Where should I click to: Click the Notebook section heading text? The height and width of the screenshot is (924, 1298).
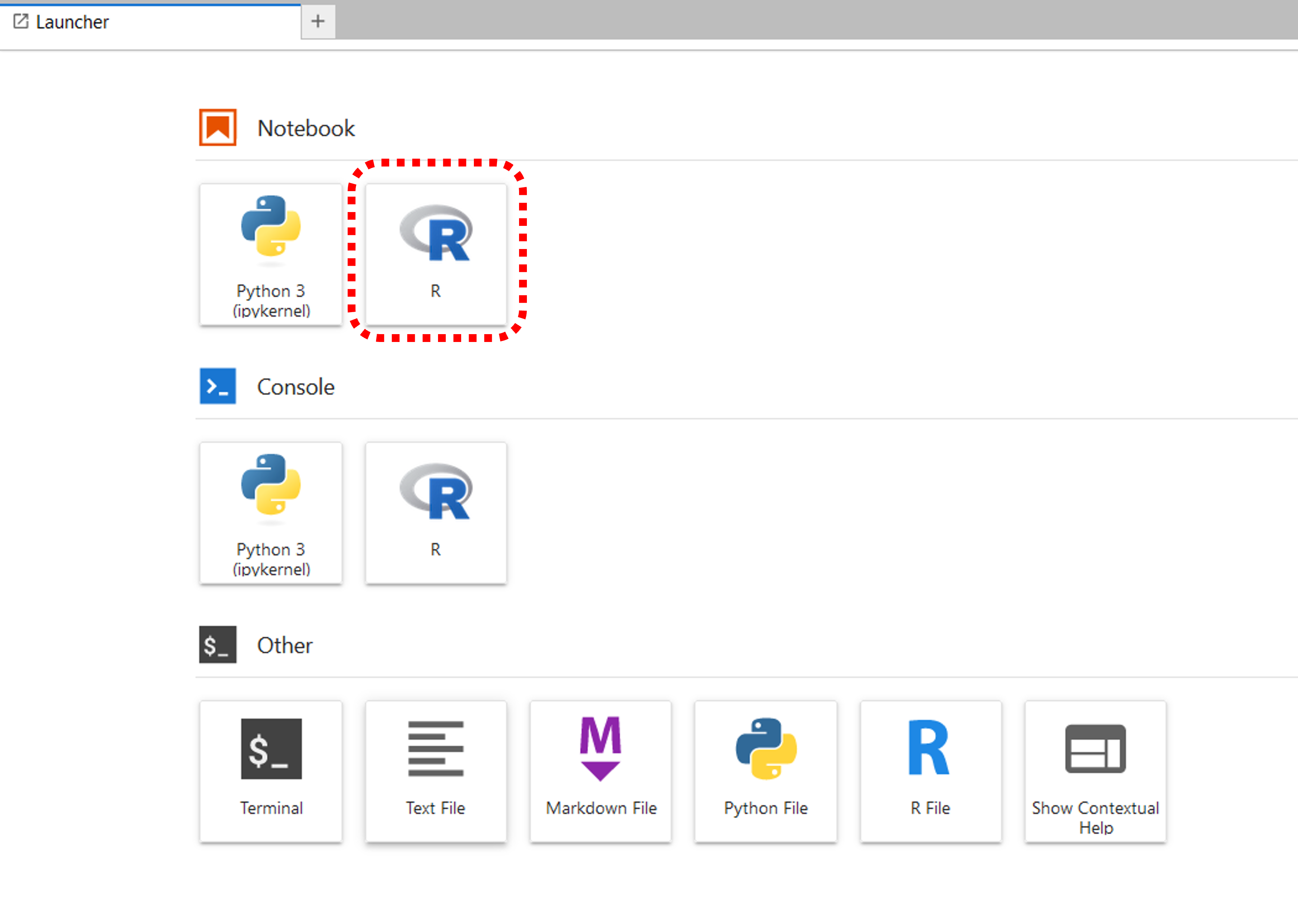click(306, 128)
